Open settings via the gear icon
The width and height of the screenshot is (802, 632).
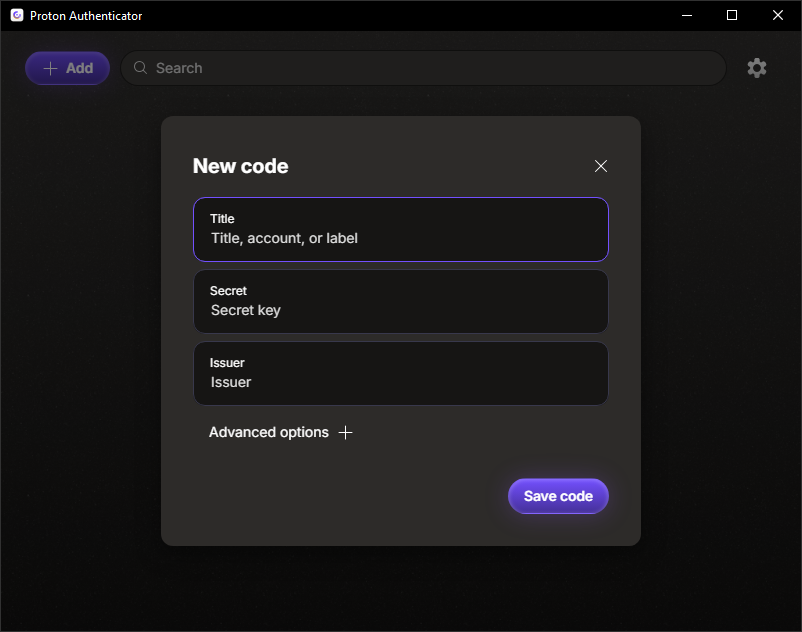pyautogui.click(x=757, y=68)
